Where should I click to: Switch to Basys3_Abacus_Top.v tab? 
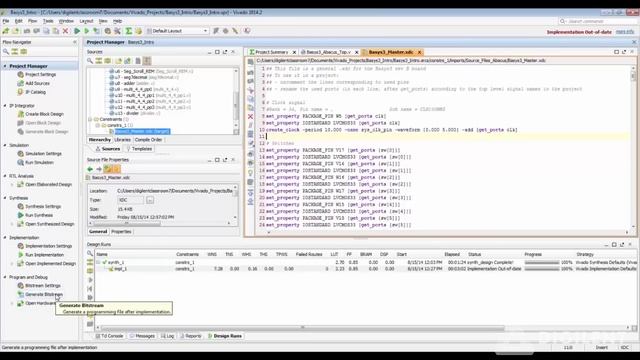tap(329, 52)
